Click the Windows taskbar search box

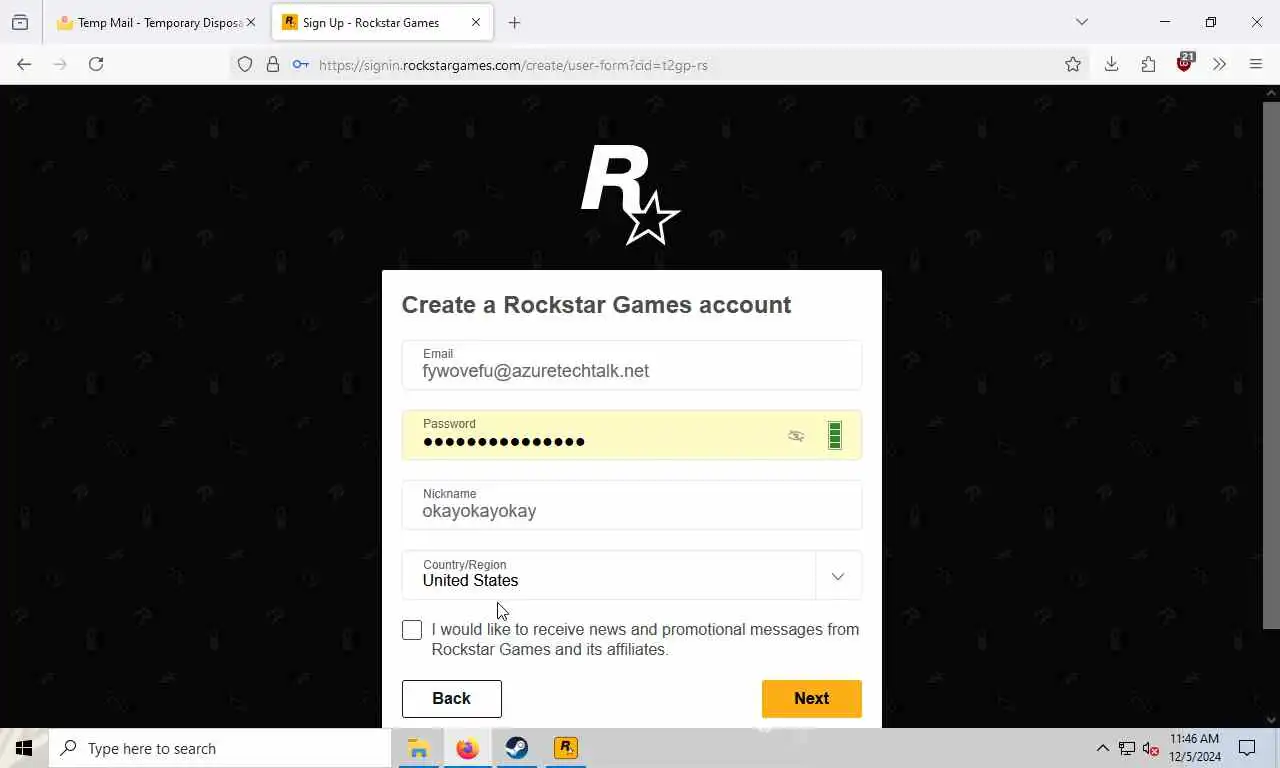pos(220,748)
